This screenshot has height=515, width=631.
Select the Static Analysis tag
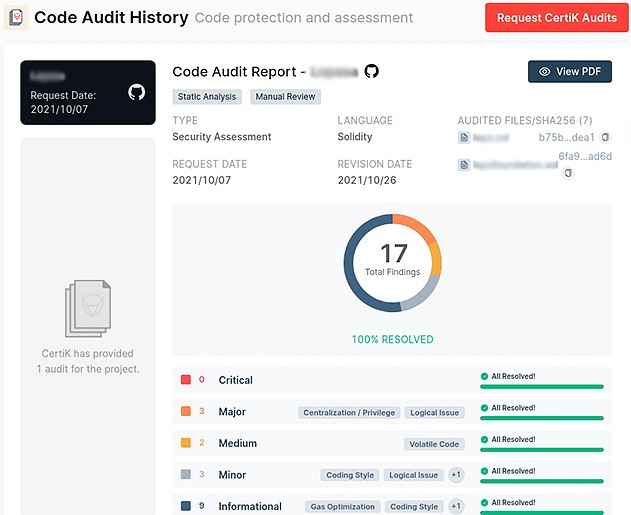coord(207,97)
